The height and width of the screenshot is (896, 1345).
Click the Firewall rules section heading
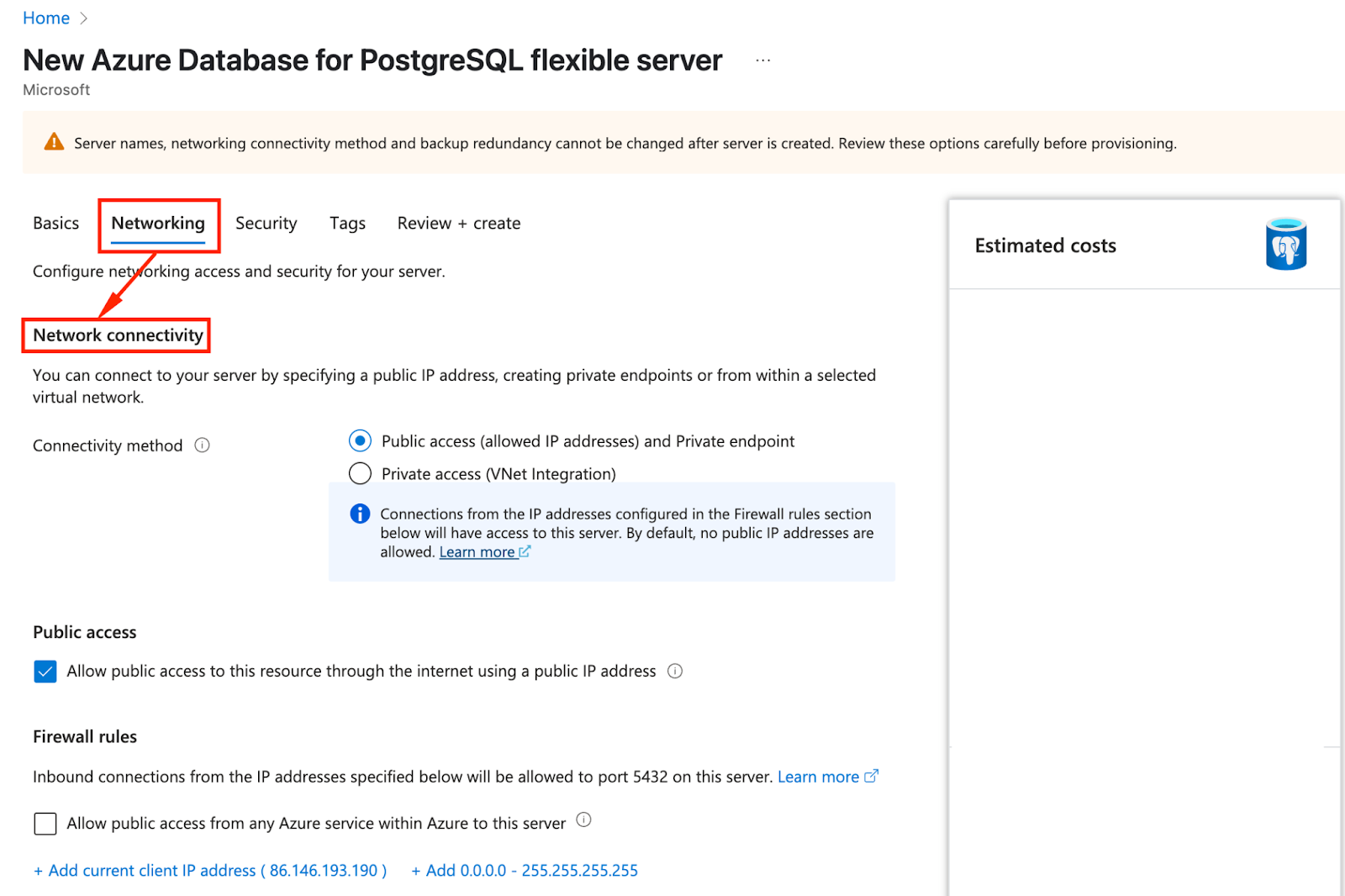pyautogui.click(x=85, y=737)
